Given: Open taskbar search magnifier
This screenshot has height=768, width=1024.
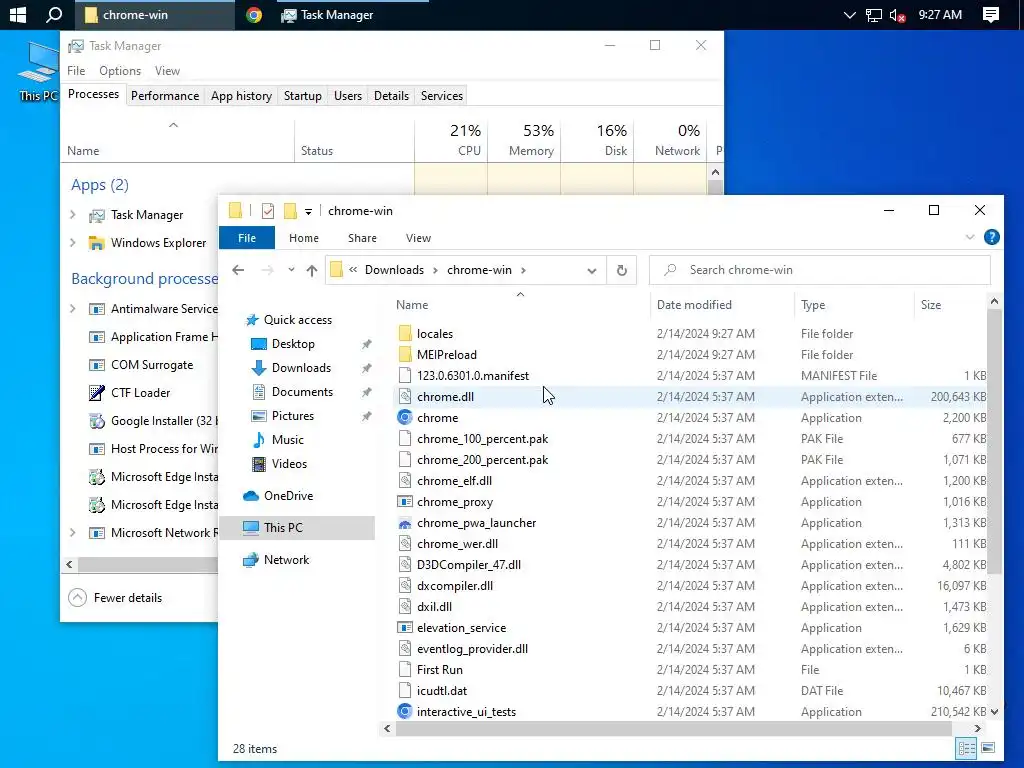Looking at the screenshot, I should (54, 14).
